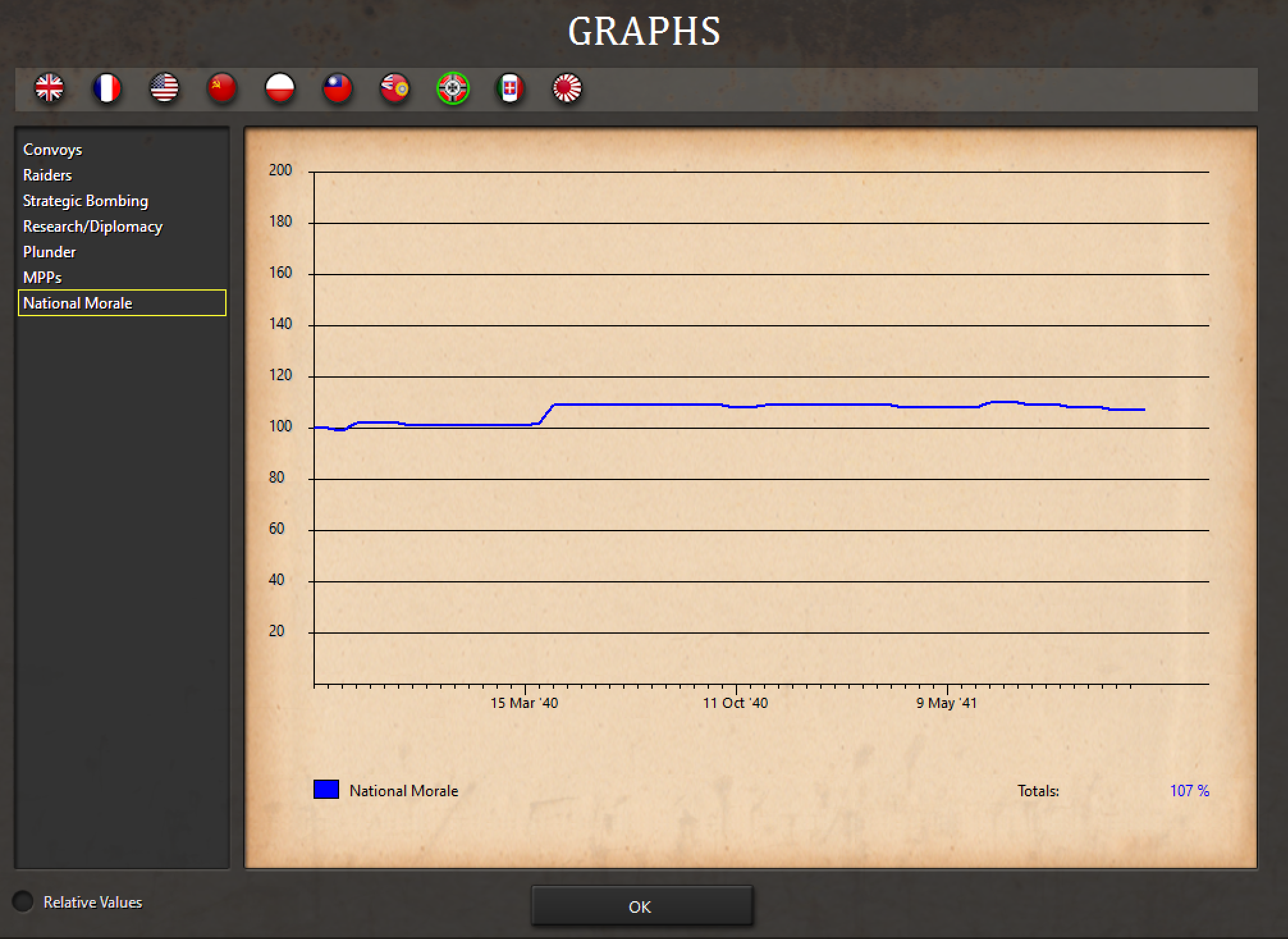The width and height of the screenshot is (1288, 939).
Task: Select the United Kingdom flag icon
Action: pos(49,88)
